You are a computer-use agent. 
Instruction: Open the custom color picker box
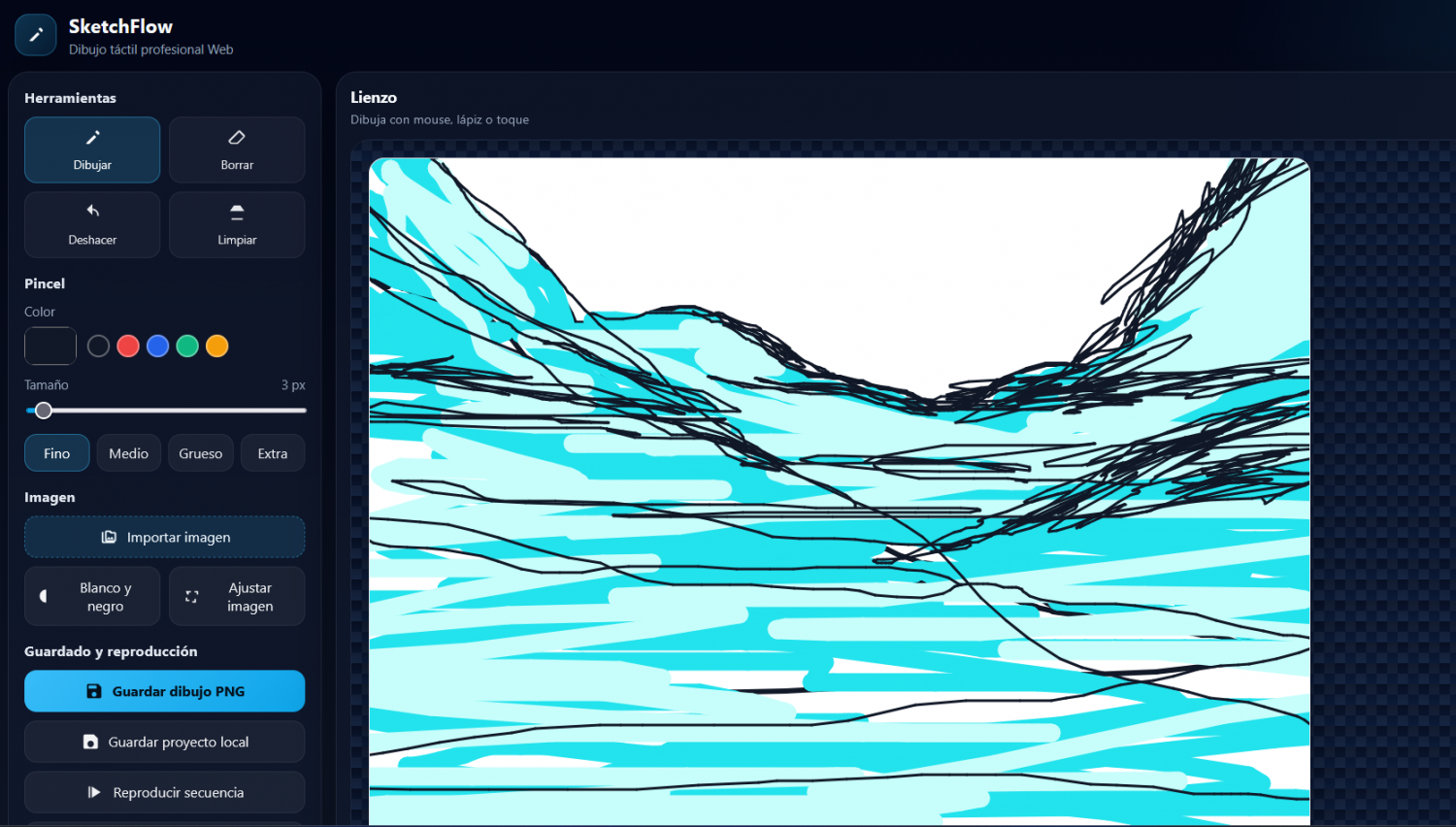(x=50, y=346)
